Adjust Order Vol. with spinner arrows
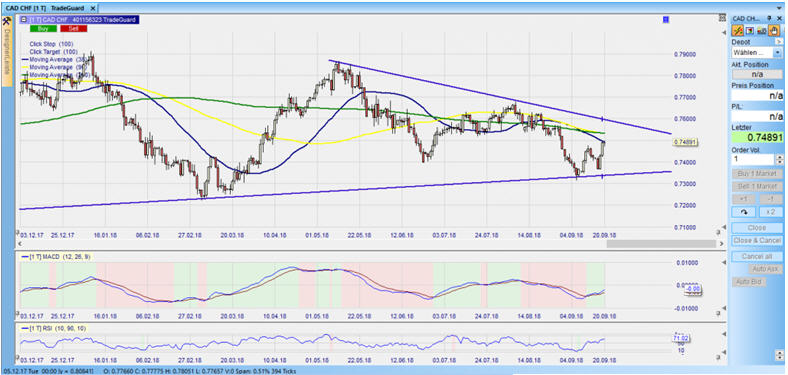 [x=779, y=159]
